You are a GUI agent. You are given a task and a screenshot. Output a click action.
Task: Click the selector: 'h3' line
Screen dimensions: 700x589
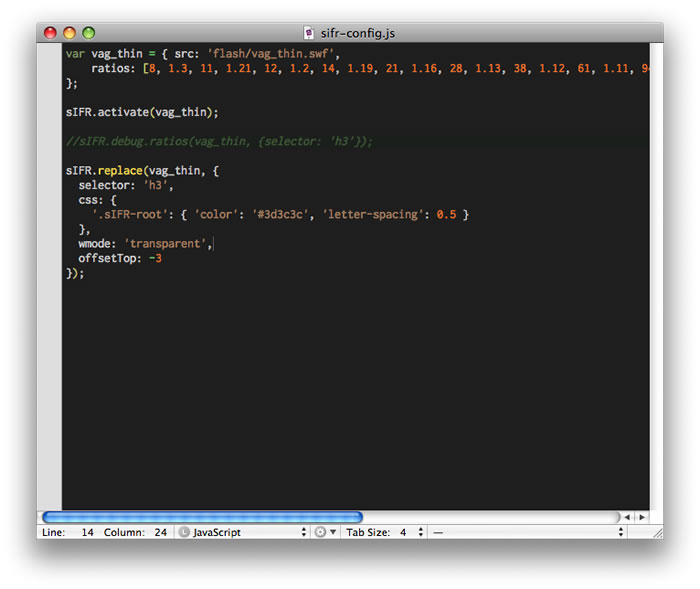(x=126, y=185)
